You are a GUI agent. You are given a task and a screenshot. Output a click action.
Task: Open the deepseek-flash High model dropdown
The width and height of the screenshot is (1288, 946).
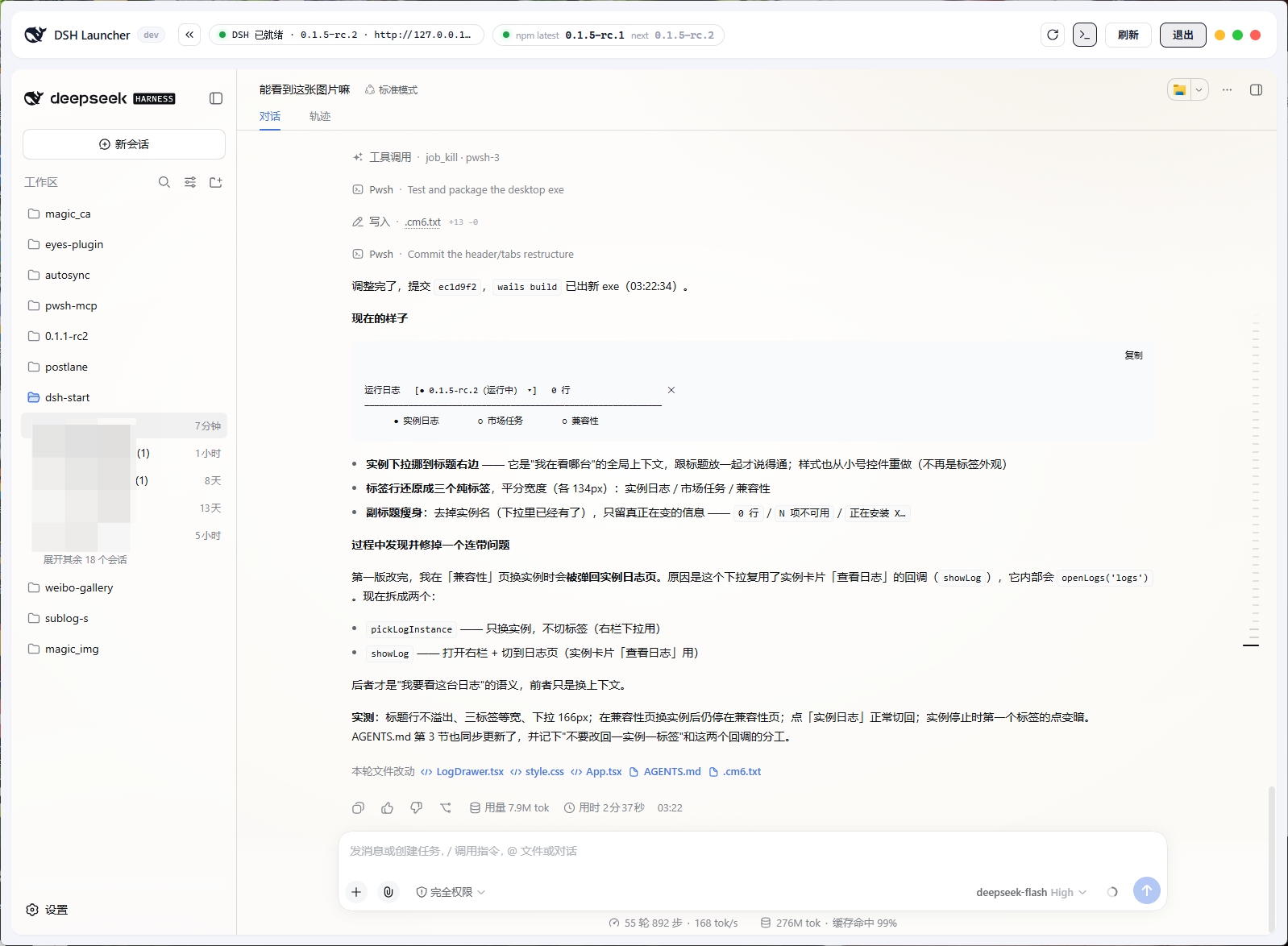[x=1031, y=892]
